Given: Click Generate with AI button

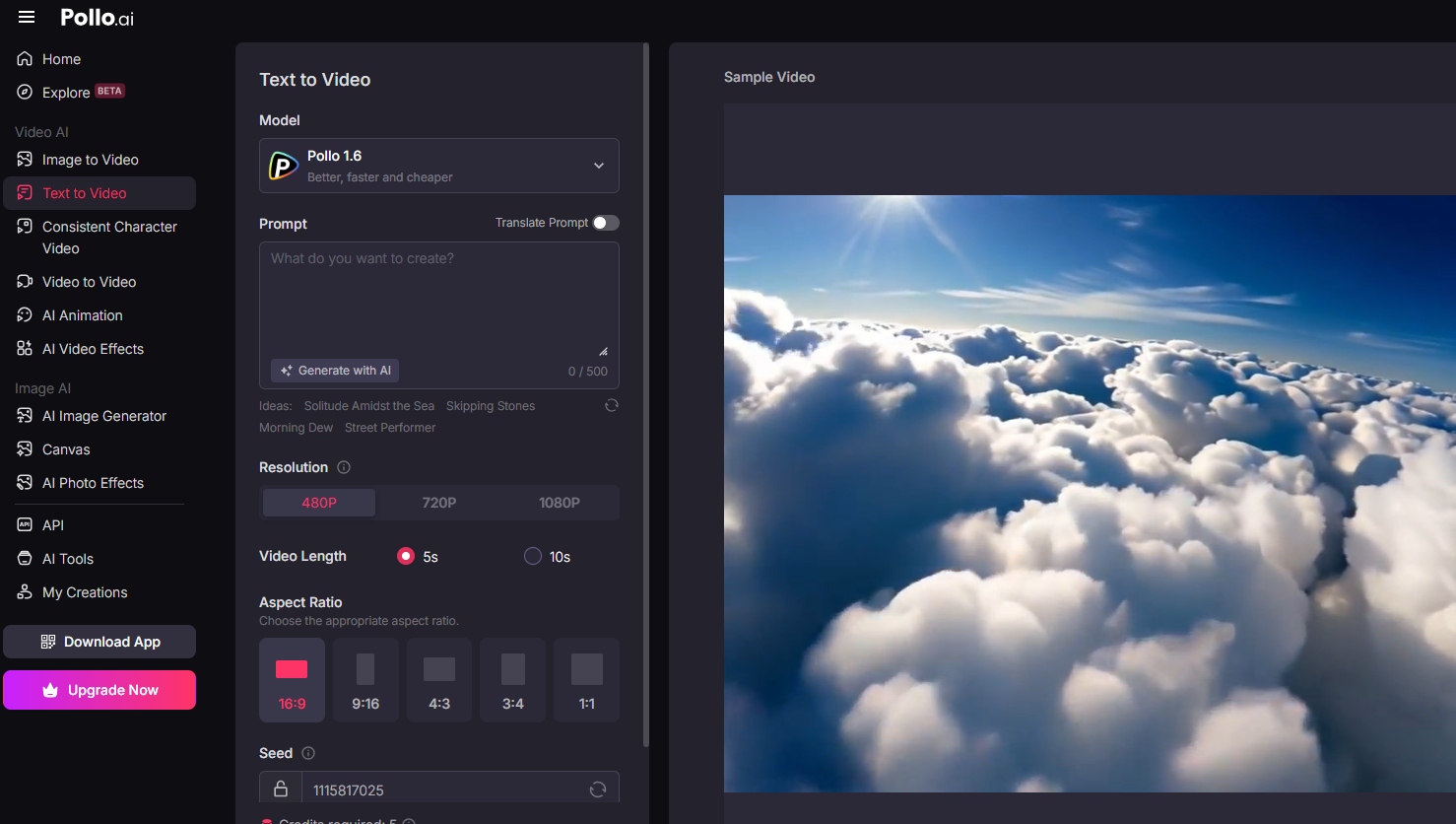Looking at the screenshot, I should point(335,371).
